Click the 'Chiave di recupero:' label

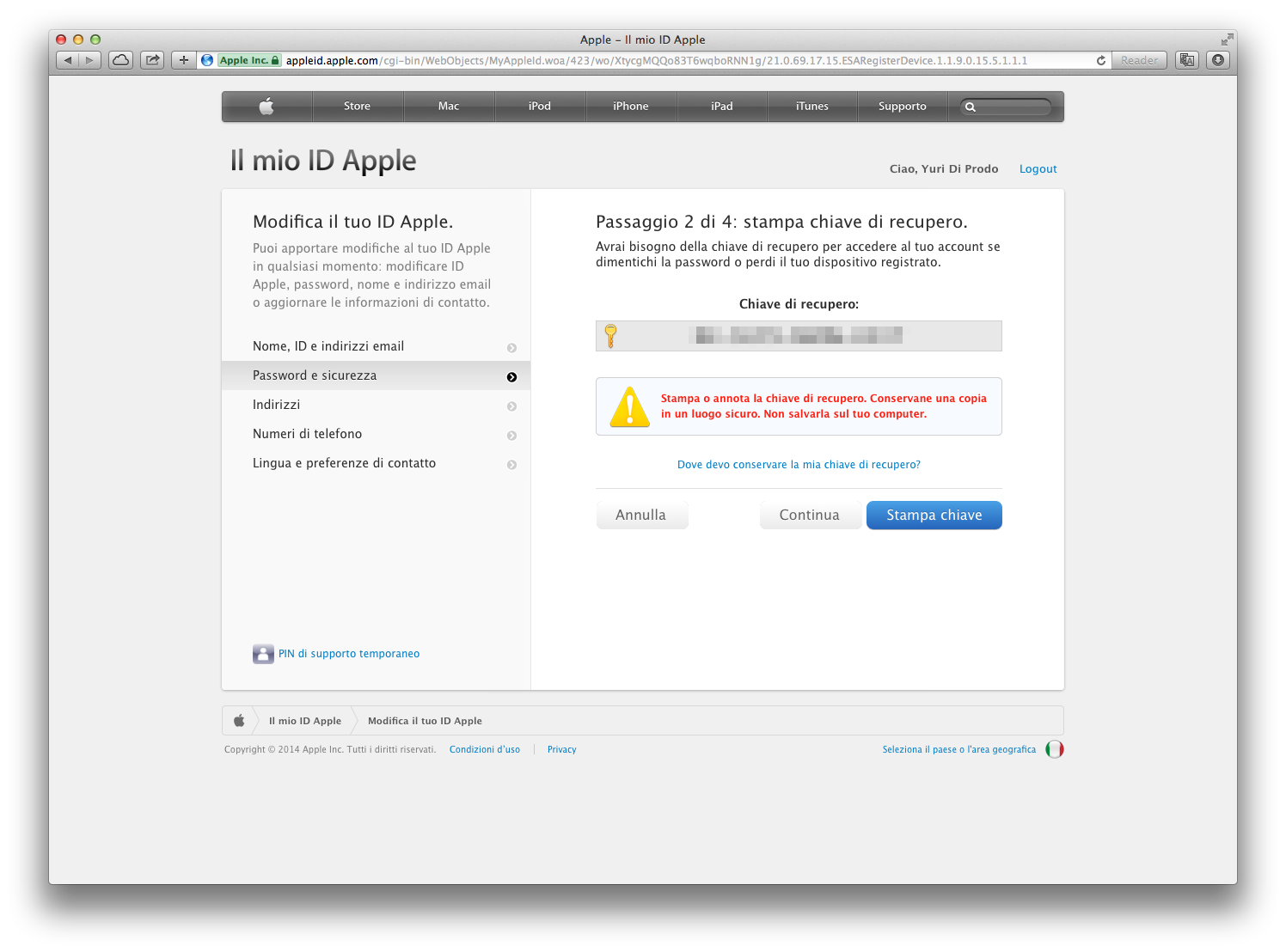[x=799, y=304]
